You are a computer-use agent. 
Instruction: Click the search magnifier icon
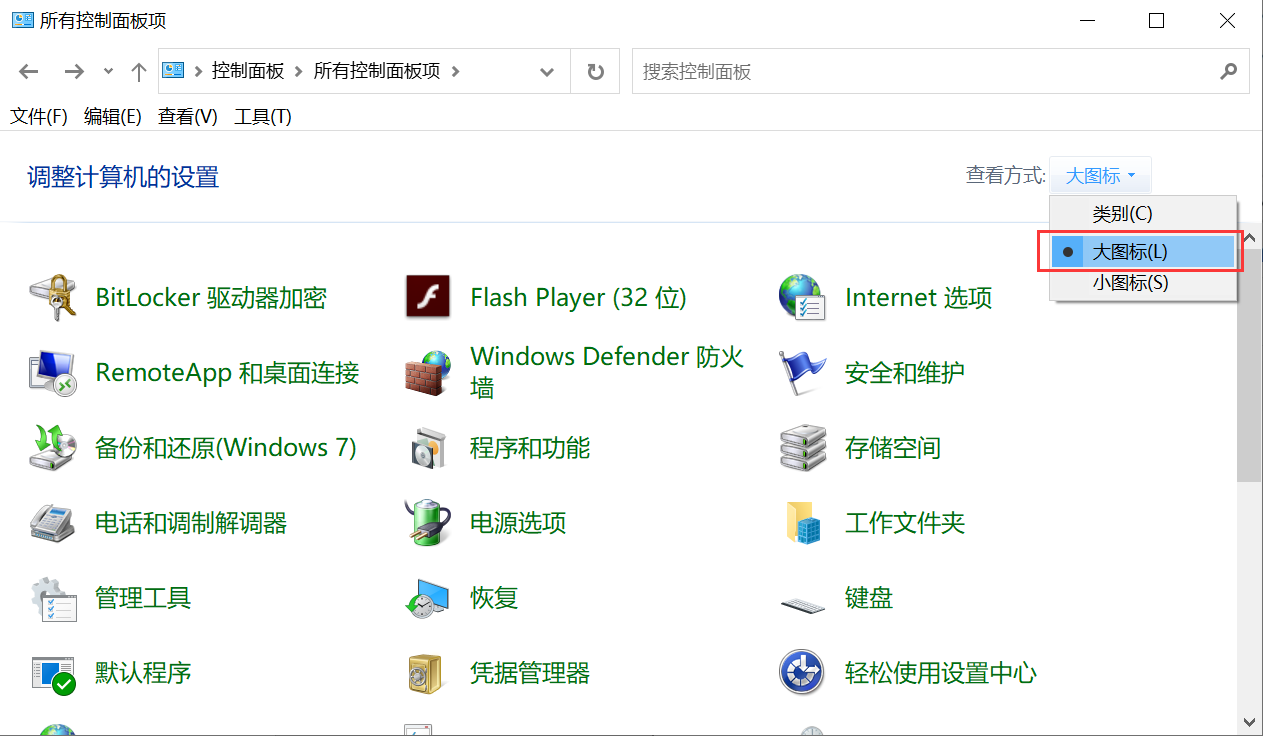1229,71
